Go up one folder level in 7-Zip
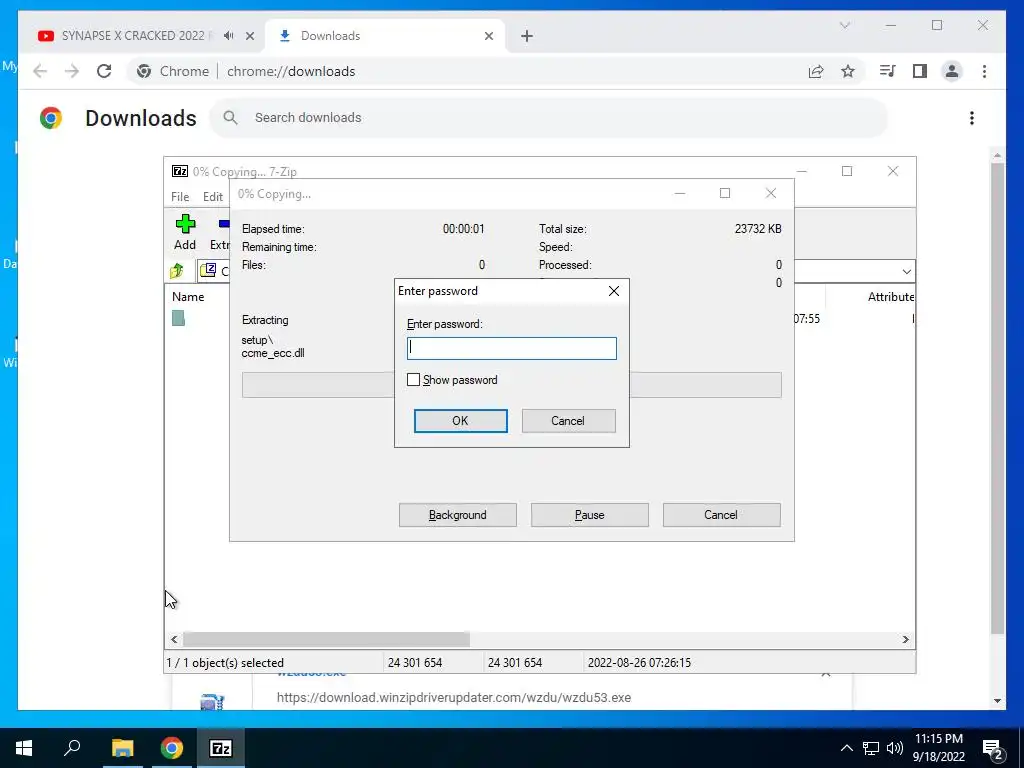This screenshot has height=768, width=1024. tap(177, 270)
